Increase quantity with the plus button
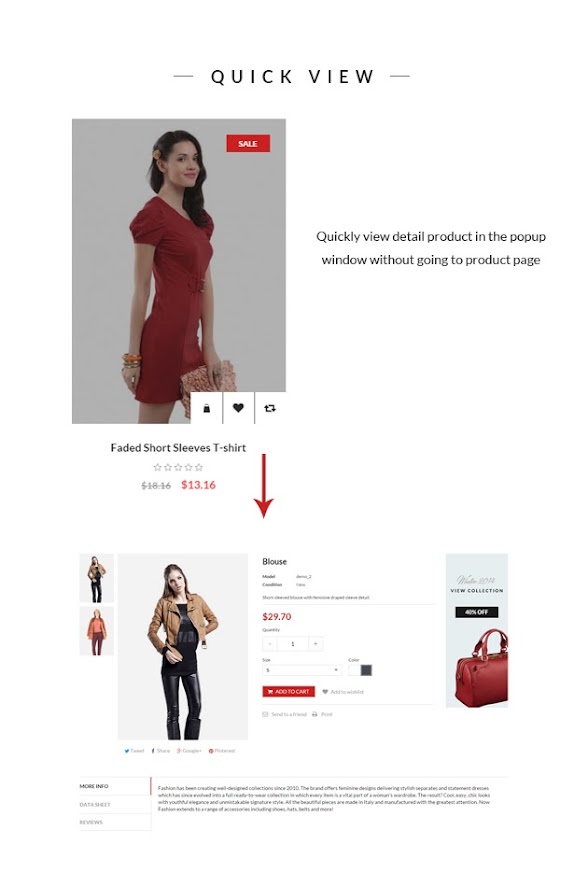The height and width of the screenshot is (873, 574). click(x=316, y=644)
